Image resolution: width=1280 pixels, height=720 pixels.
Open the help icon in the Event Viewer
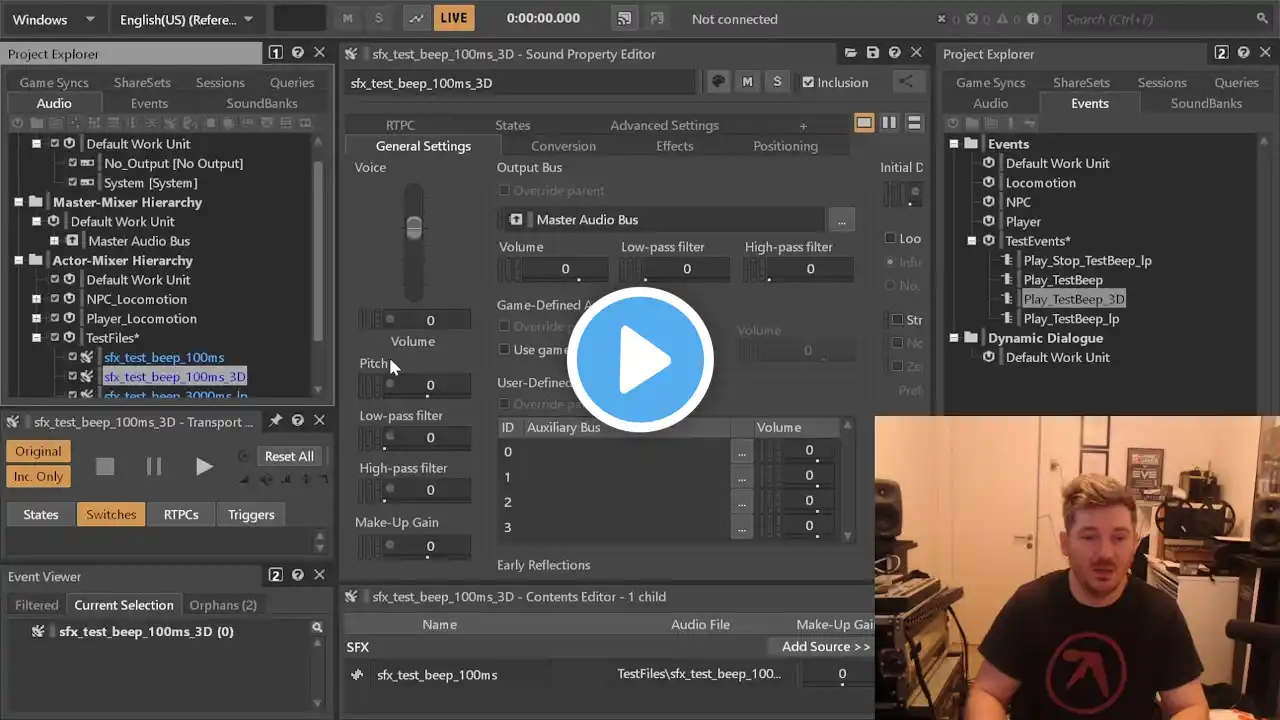coord(297,575)
